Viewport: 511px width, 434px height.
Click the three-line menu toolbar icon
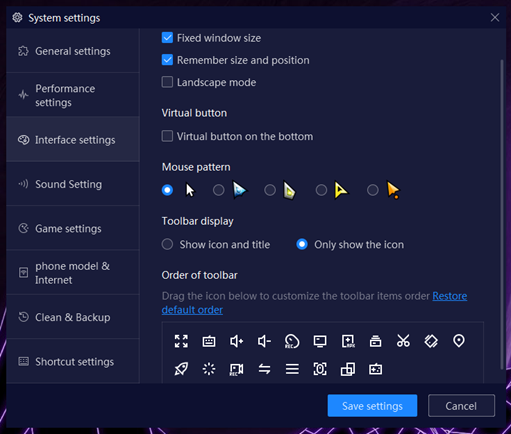pyautogui.click(x=292, y=369)
